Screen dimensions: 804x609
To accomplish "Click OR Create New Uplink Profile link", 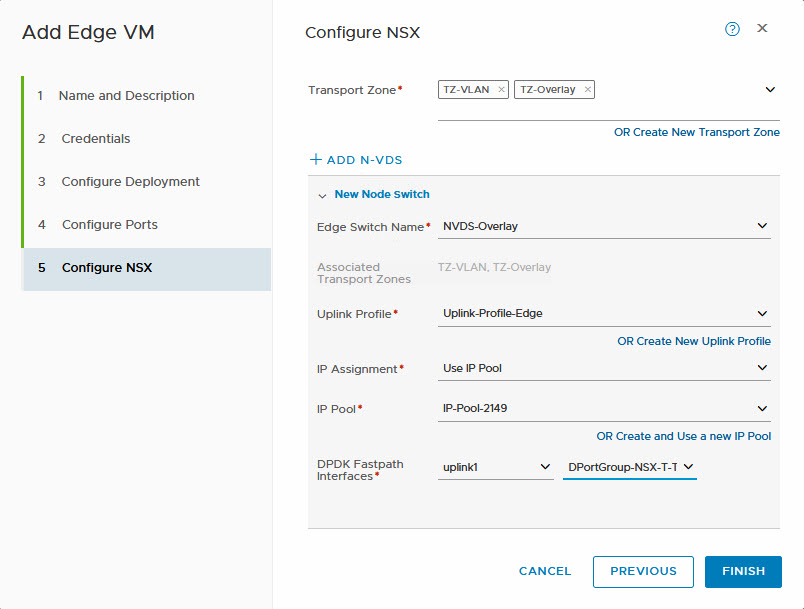I will pos(693,341).
